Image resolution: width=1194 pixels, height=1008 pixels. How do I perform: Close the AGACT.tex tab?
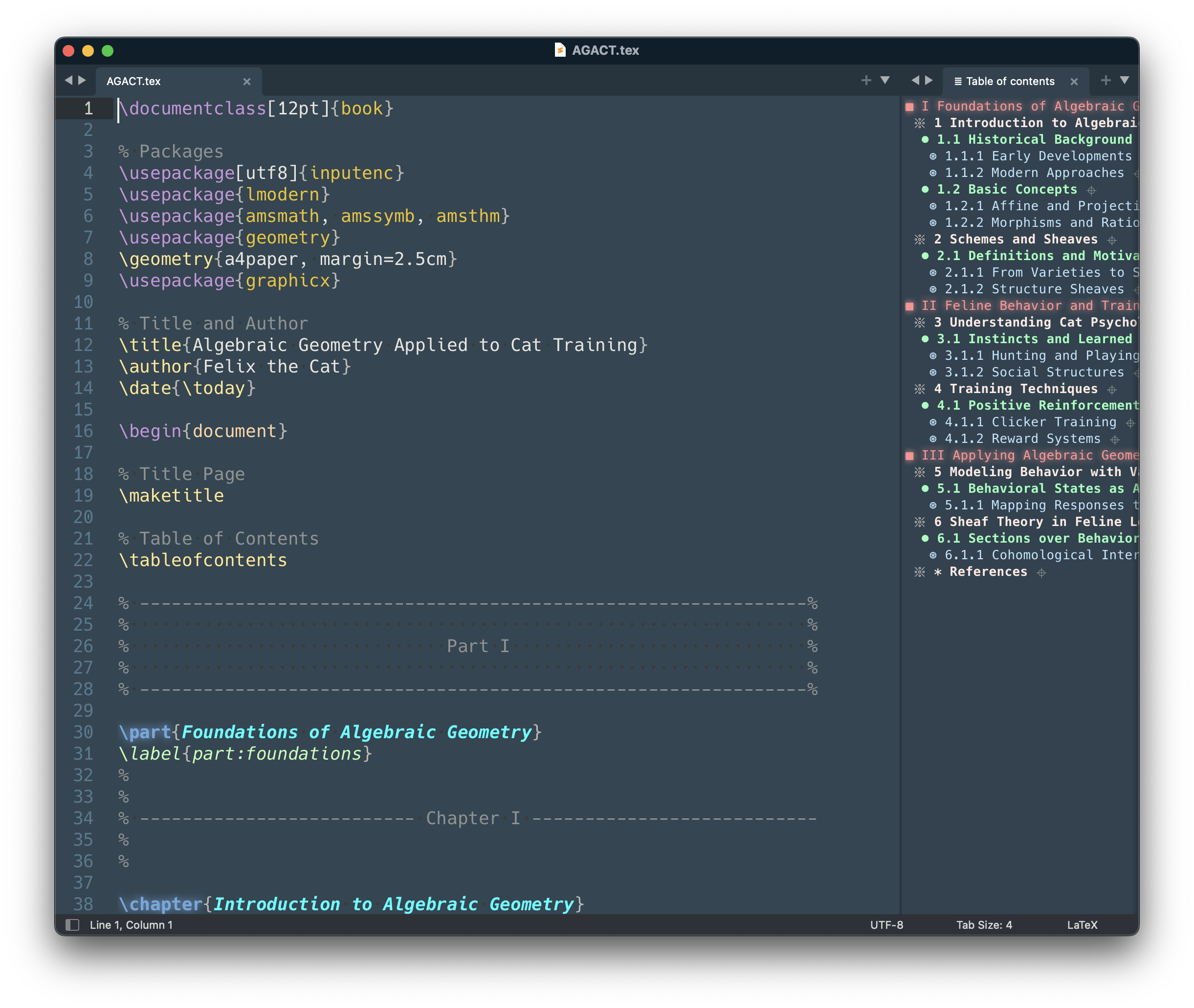(246, 82)
